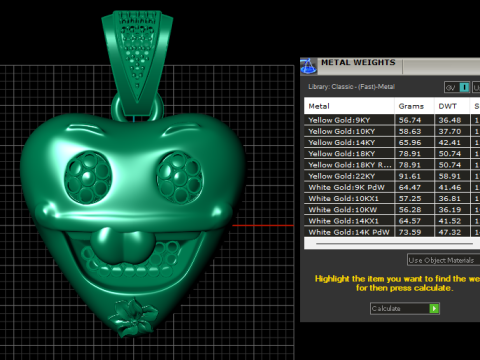Click the 42.41 DWT value
This screenshot has width=480, height=360.
[450, 143]
